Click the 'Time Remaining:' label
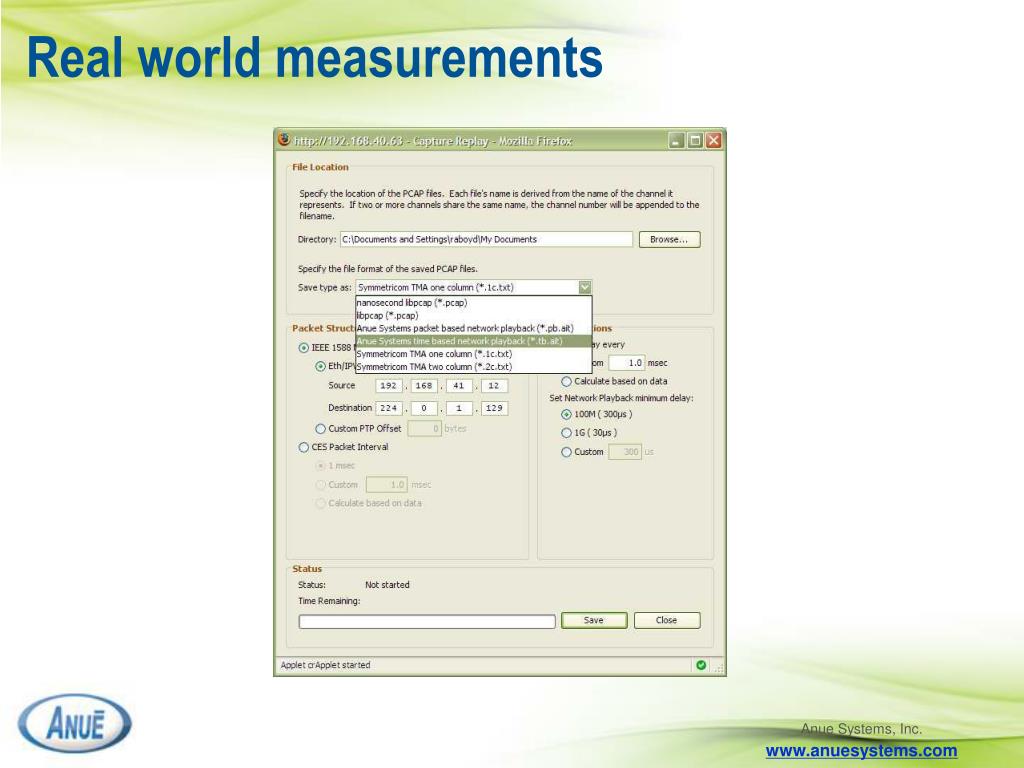 coord(329,601)
